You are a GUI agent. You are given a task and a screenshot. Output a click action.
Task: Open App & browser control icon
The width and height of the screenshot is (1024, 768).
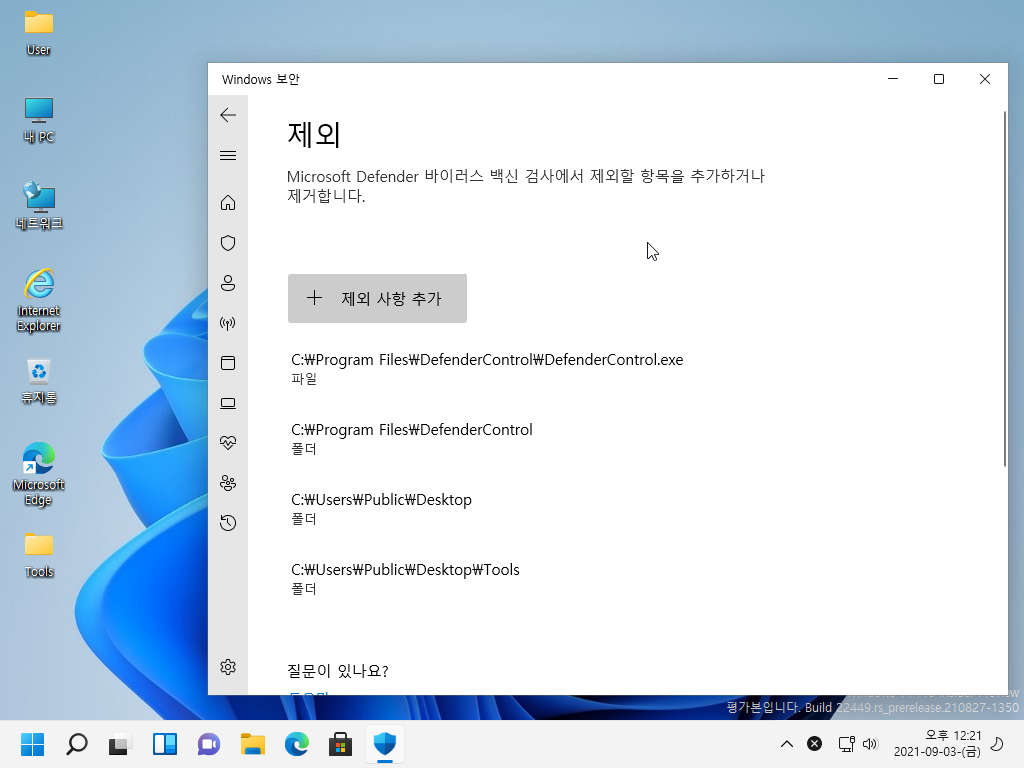[x=228, y=363]
